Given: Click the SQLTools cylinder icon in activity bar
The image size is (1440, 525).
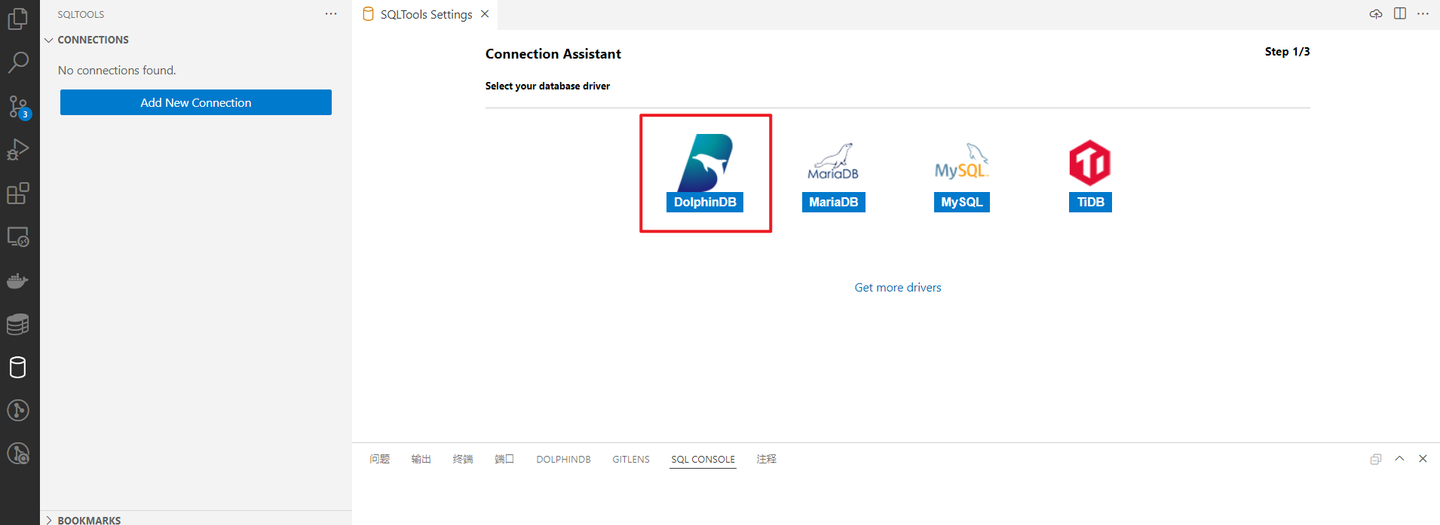Looking at the screenshot, I should (x=18, y=367).
